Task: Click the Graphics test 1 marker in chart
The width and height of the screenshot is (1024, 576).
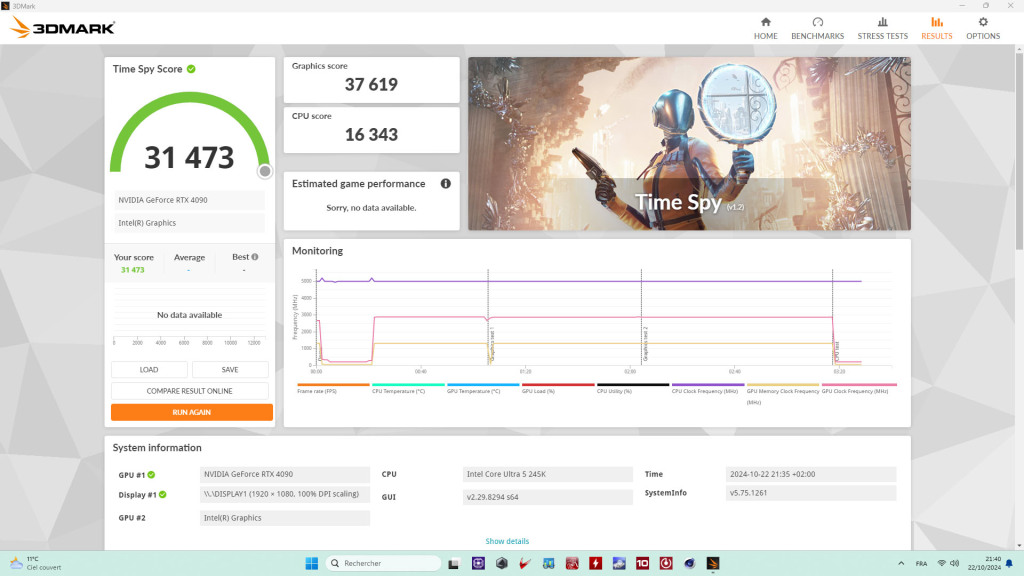Action: 492,345
